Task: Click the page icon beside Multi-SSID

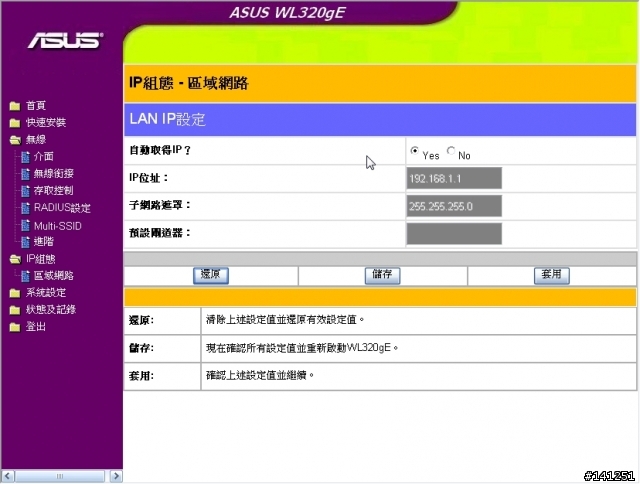Action: tap(25, 225)
